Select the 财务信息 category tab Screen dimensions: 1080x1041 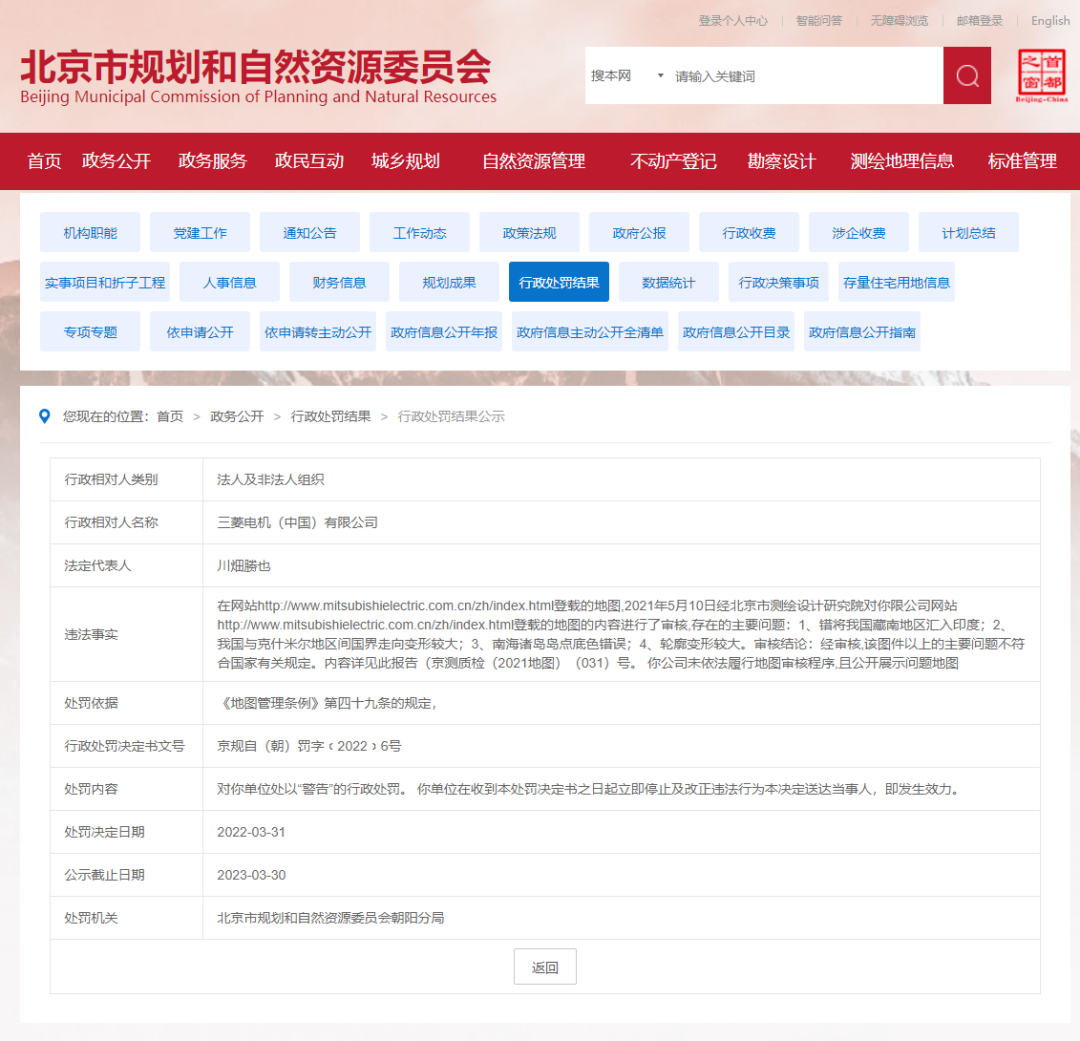click(340, 282)
